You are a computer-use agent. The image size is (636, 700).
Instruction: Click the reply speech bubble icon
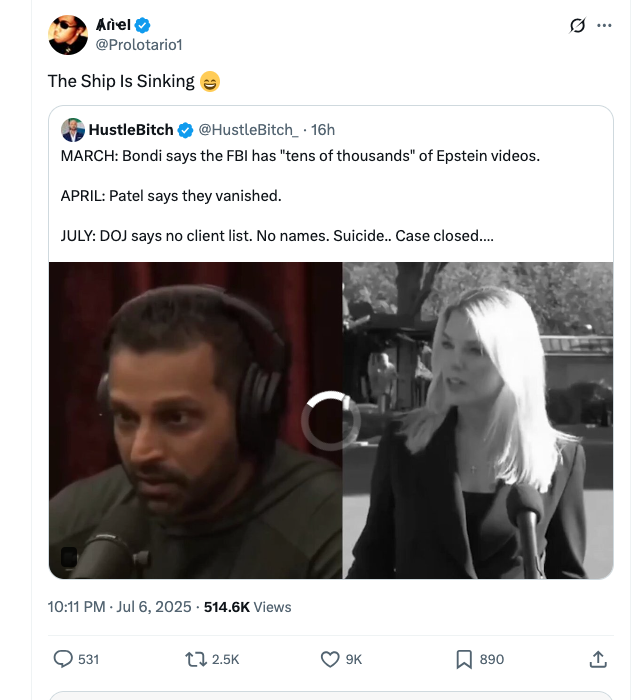63,659
